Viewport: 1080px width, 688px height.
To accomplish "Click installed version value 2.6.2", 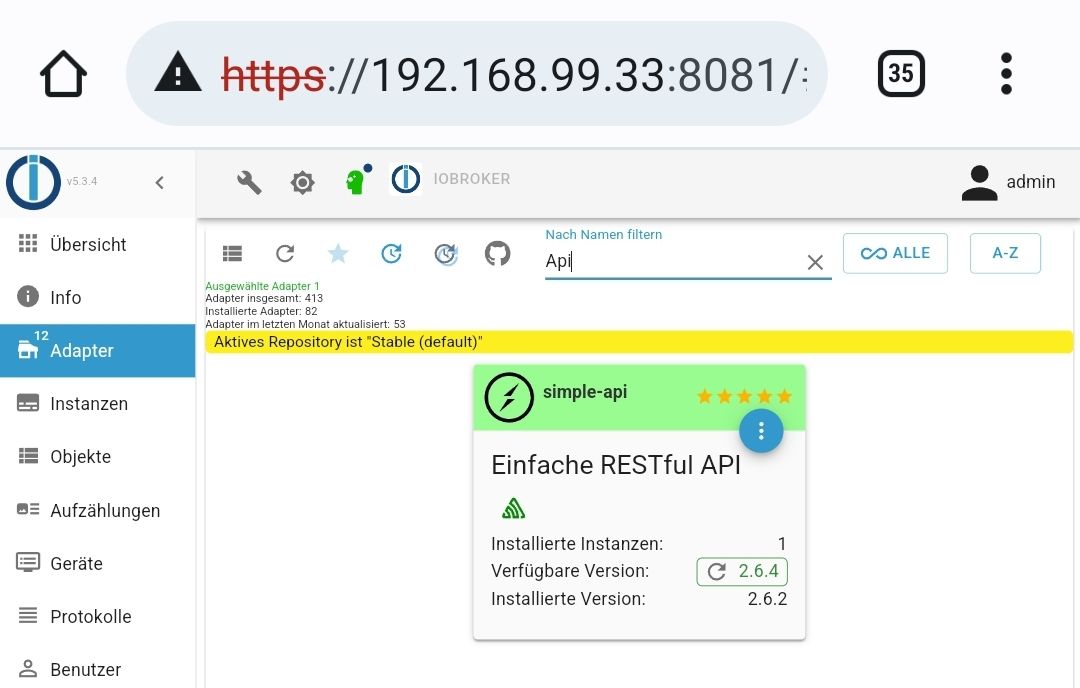I will tap(767, 598).
